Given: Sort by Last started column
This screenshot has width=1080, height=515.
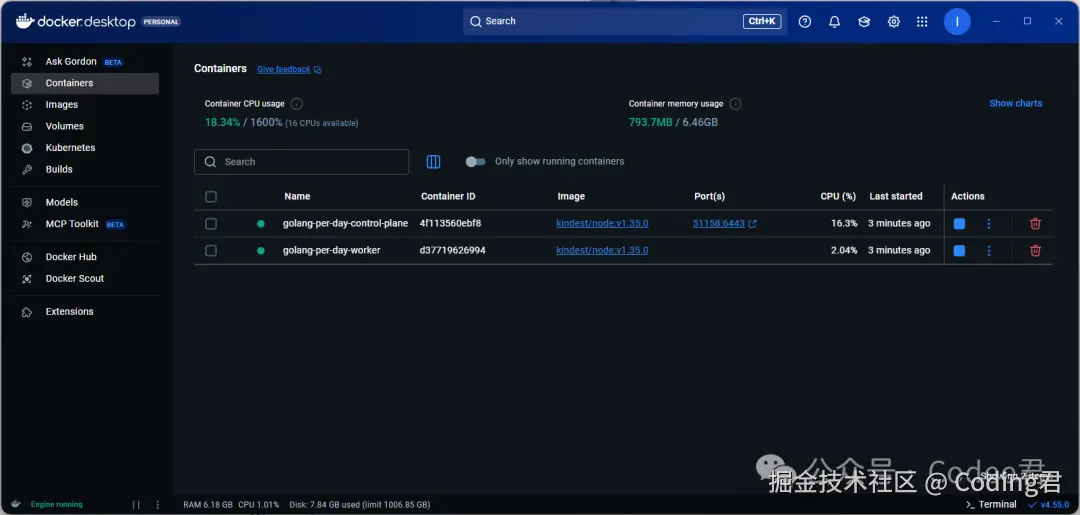Looking at the screenshot, I should click(895, 196).
